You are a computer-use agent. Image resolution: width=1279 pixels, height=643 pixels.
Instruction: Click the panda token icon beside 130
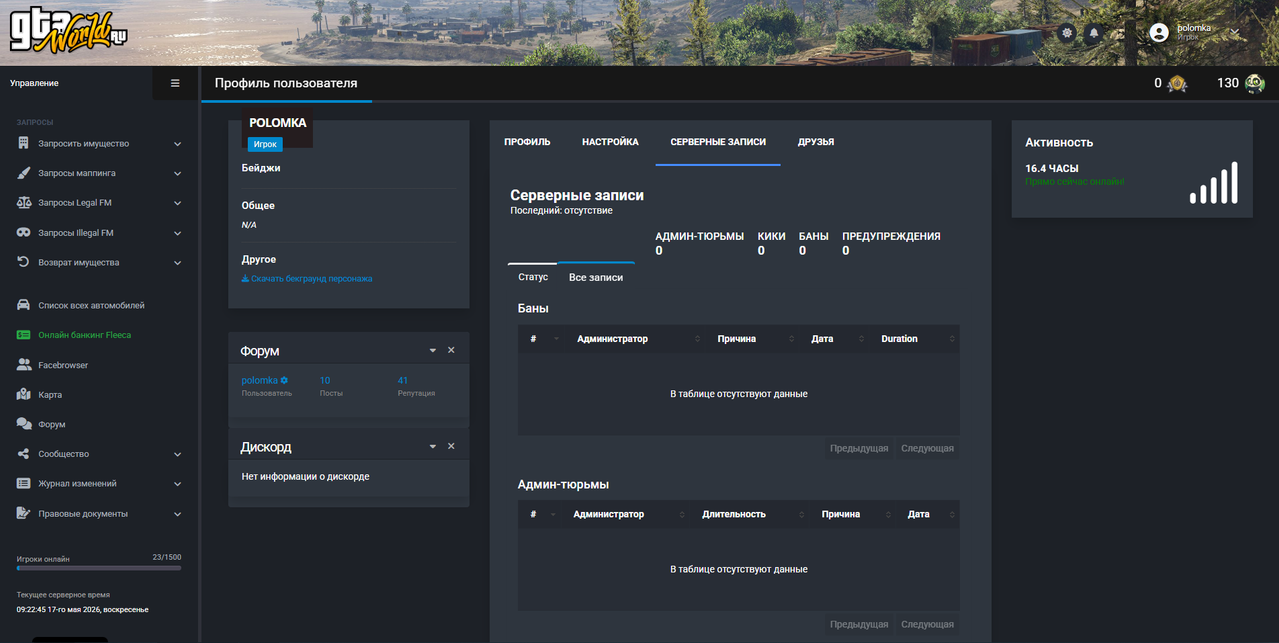[x=1254, y=84]
